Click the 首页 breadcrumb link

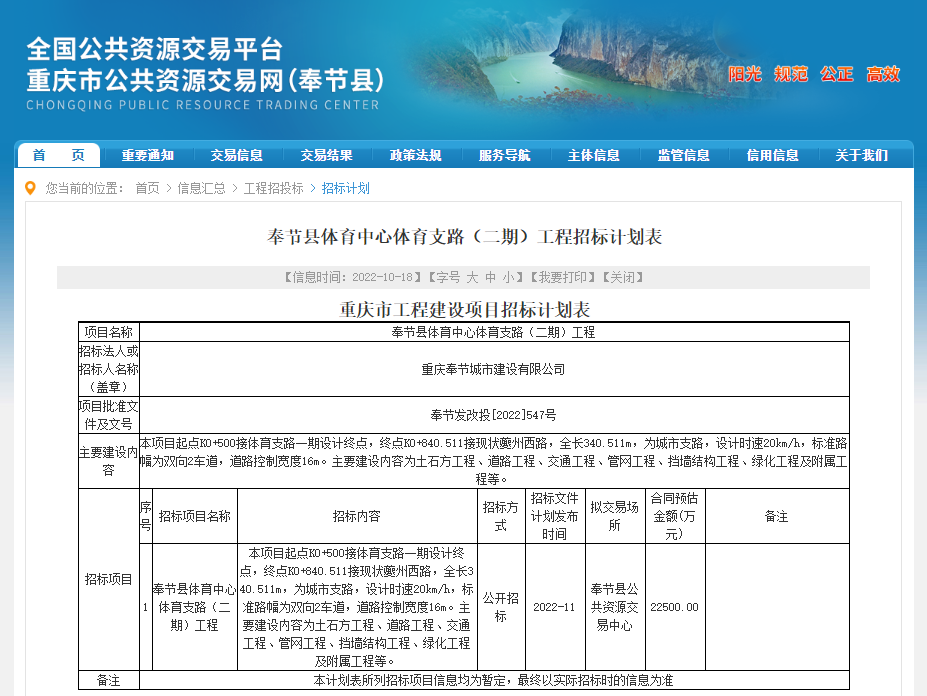click(x=147, y=188)
